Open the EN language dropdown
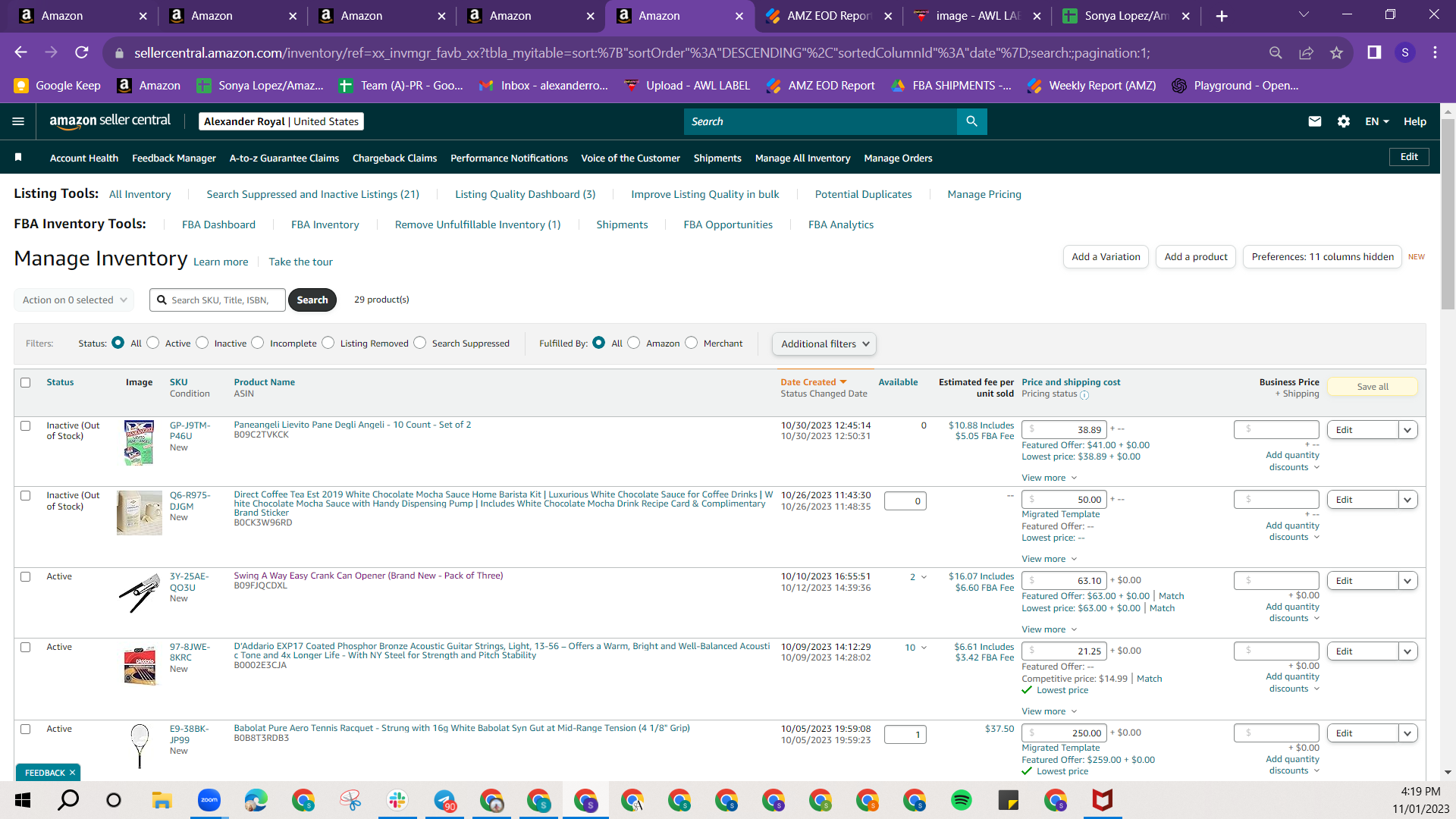 point(1377,121)
